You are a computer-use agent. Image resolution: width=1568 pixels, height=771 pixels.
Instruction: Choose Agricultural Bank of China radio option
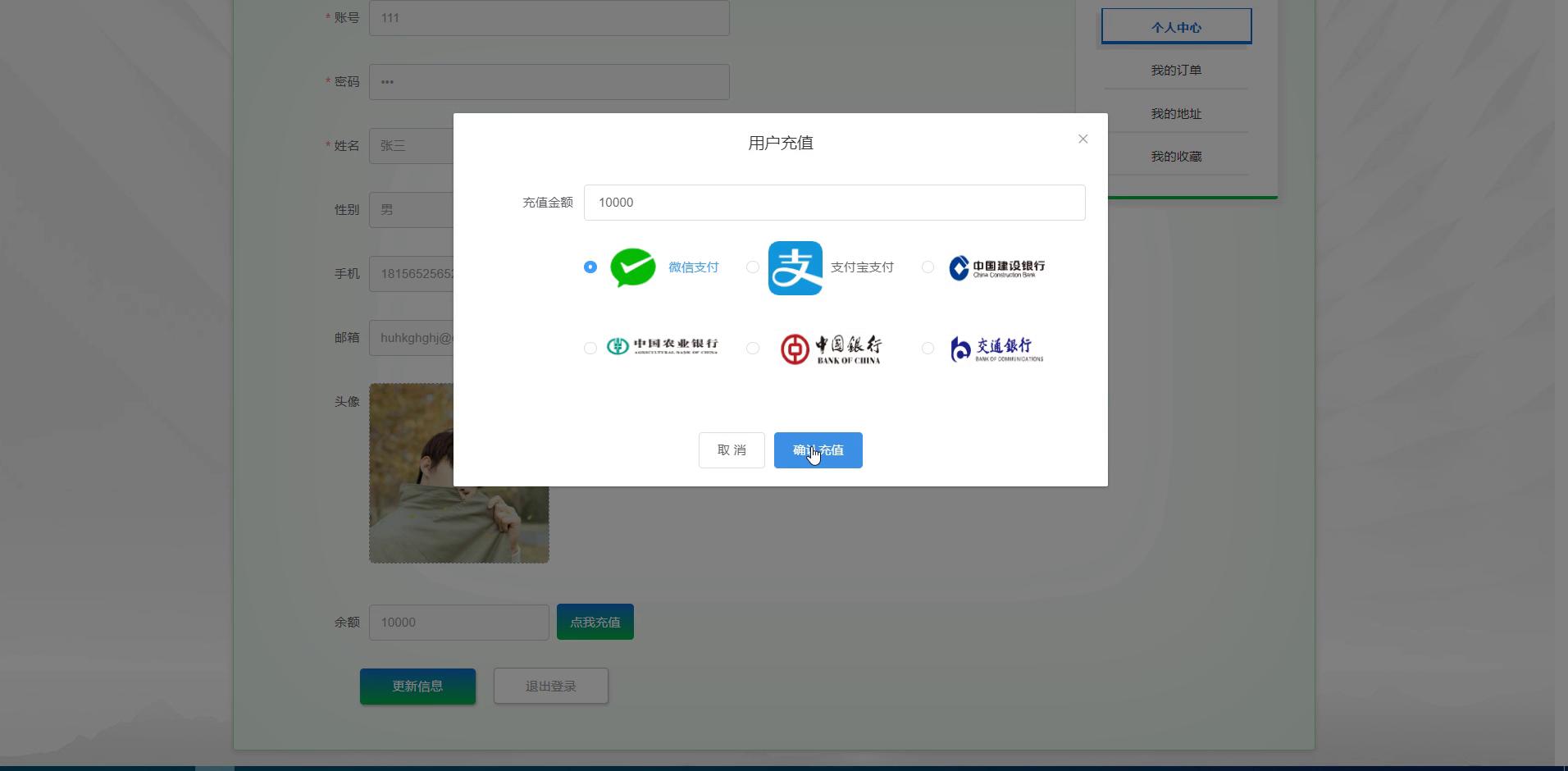click(590, 349)
